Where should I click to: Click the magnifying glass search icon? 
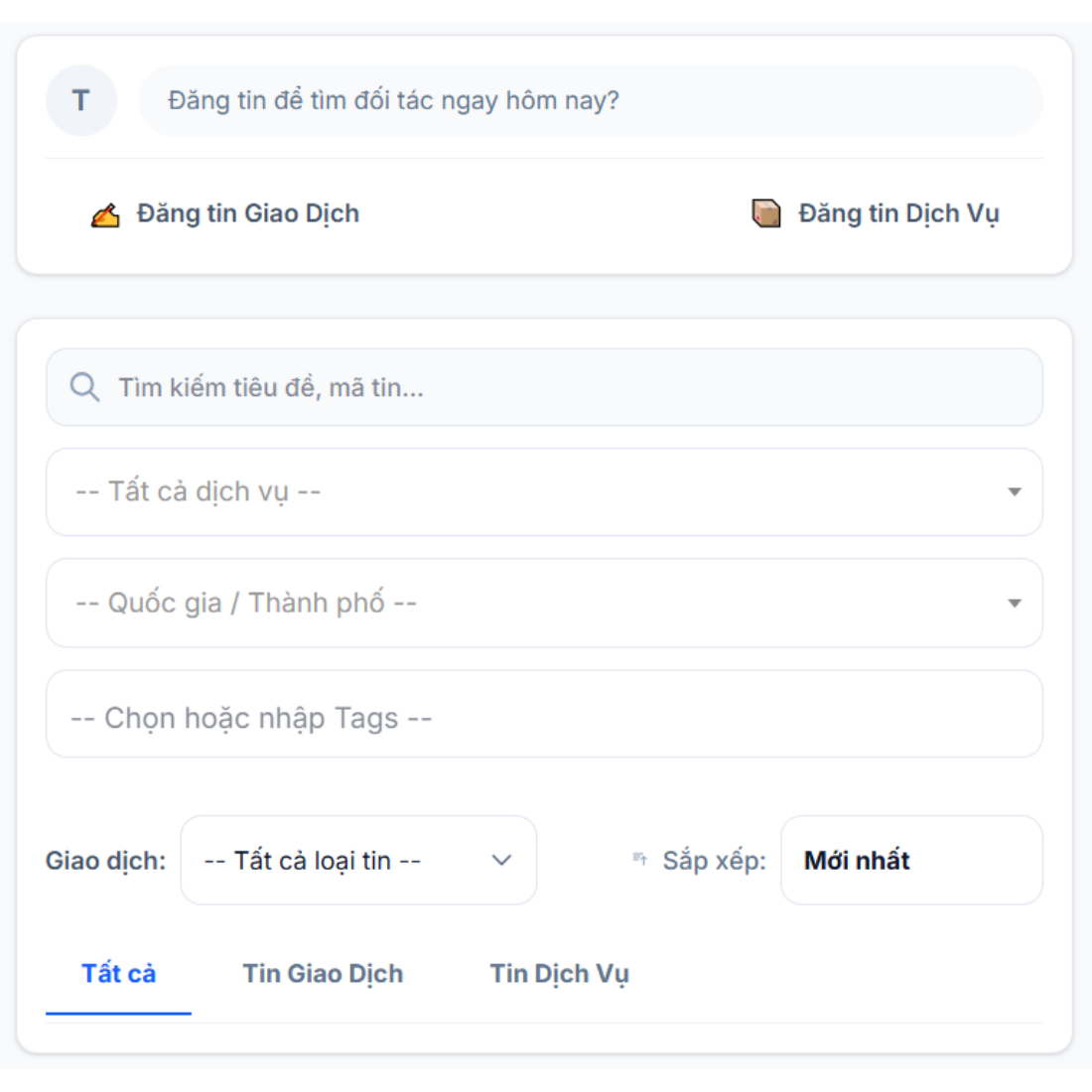[84, 387]
